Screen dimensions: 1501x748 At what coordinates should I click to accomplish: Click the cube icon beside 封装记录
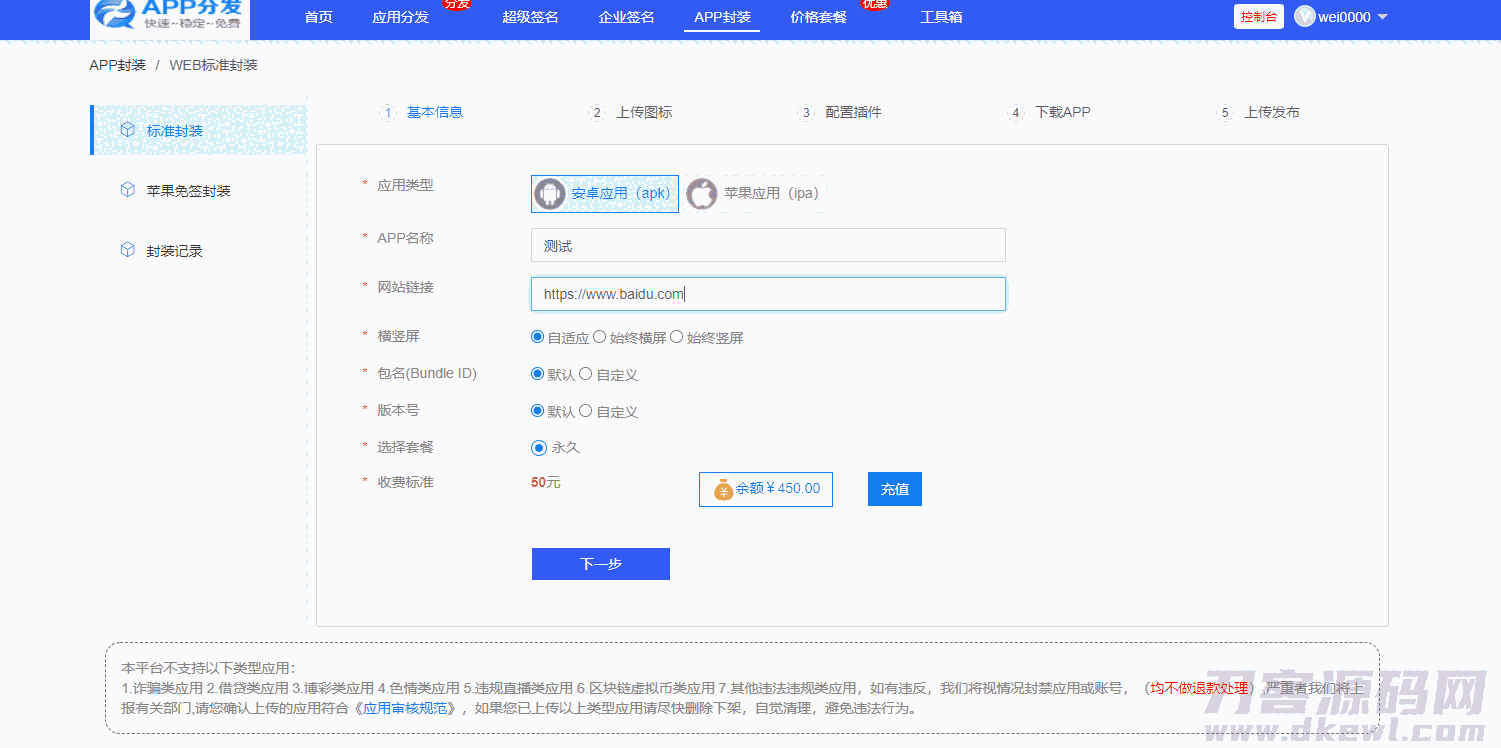point(127,250)
